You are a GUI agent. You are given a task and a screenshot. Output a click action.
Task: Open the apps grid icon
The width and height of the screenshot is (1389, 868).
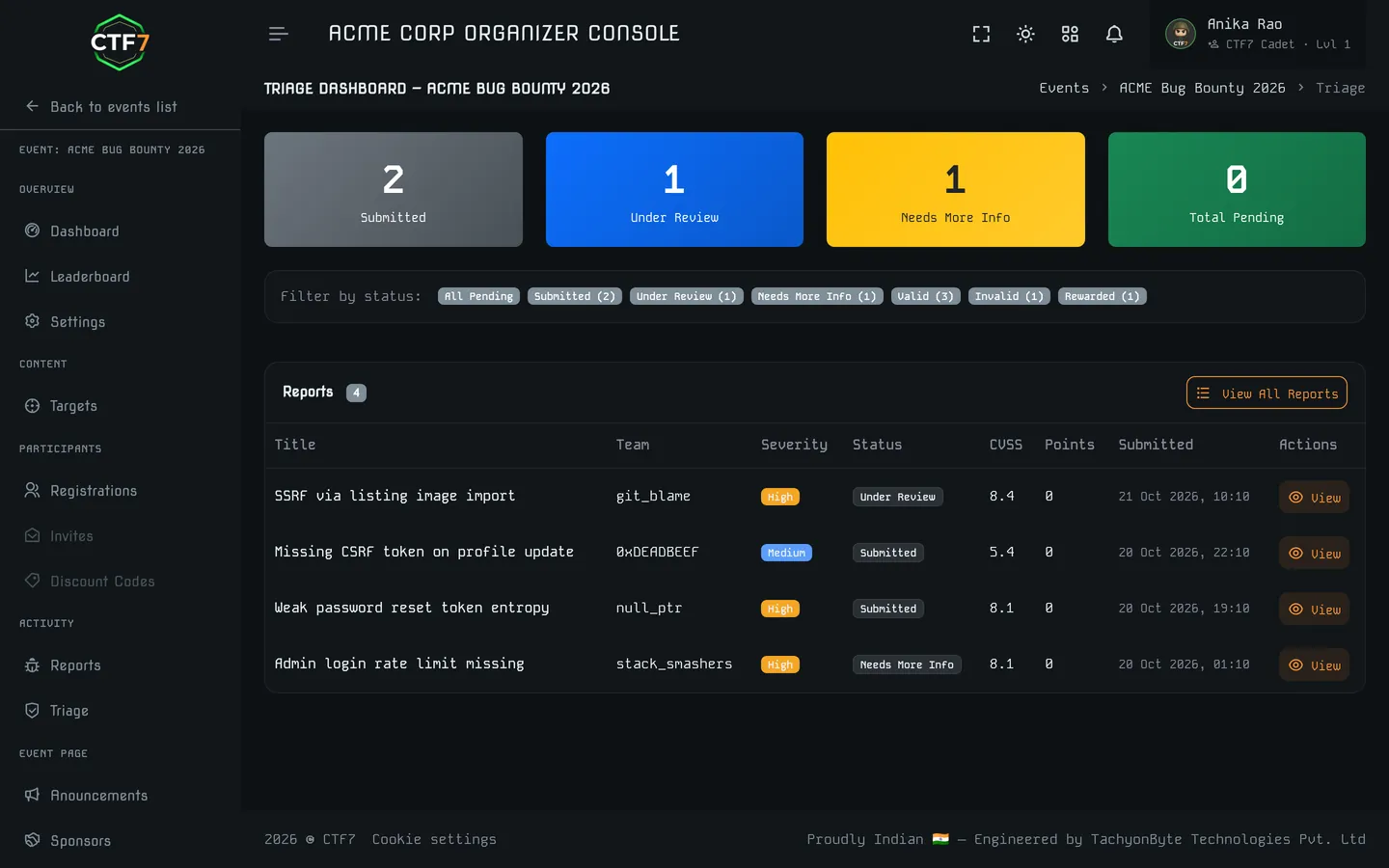(1070, 34)
